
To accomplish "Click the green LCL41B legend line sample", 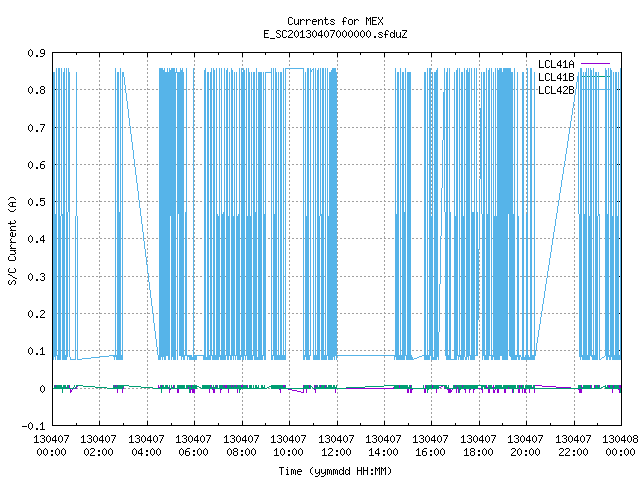I will (596, 76).
